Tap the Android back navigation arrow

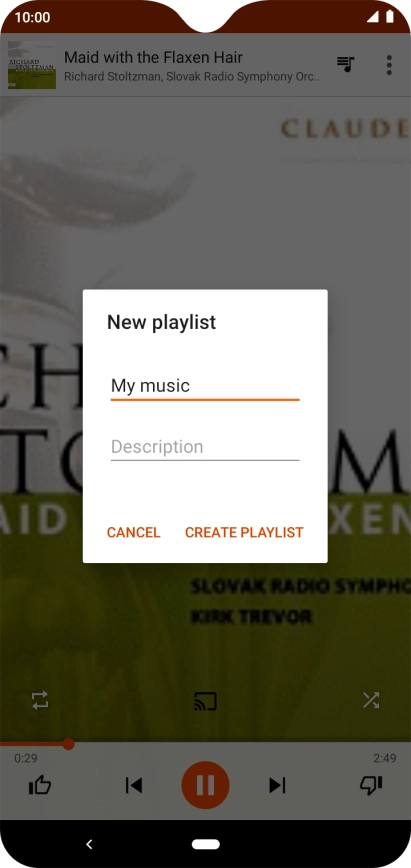coord(89,844)
